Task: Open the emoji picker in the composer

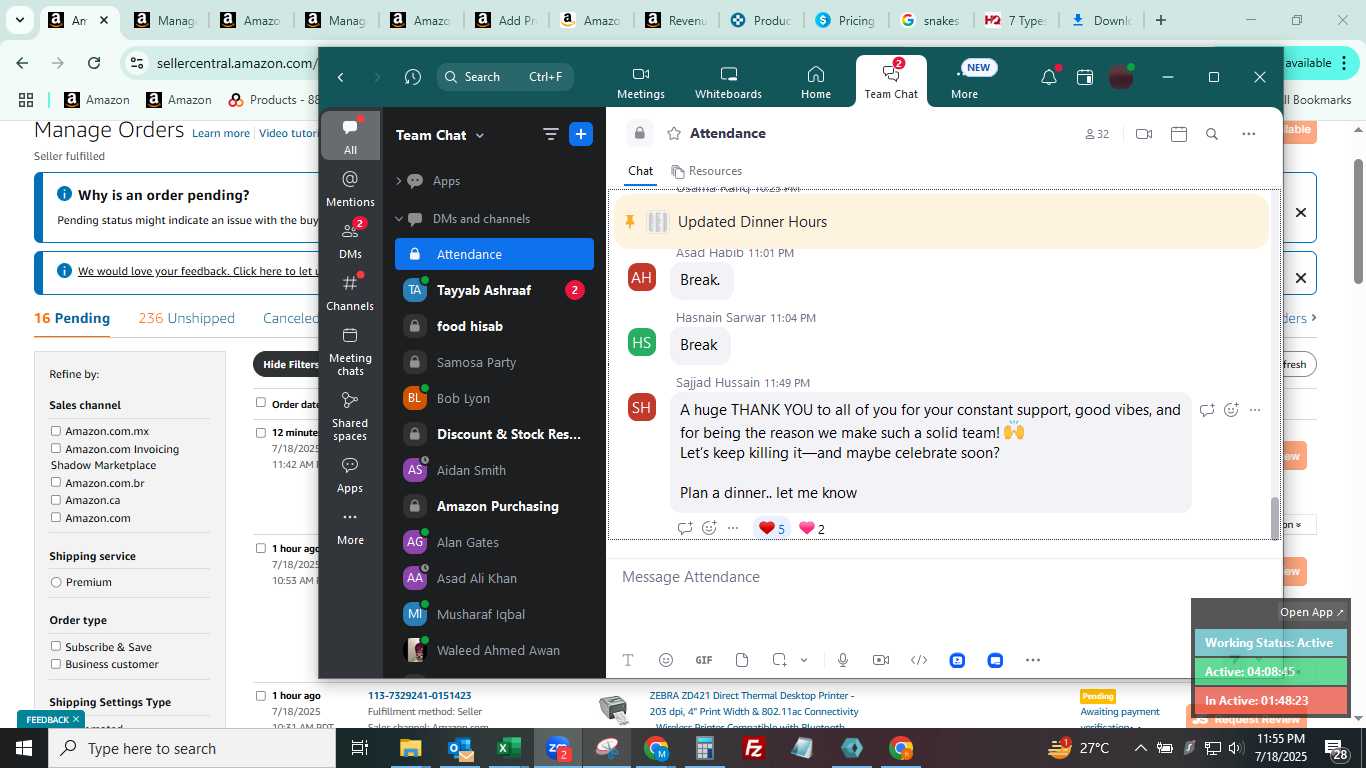Action: click(666, 660)
